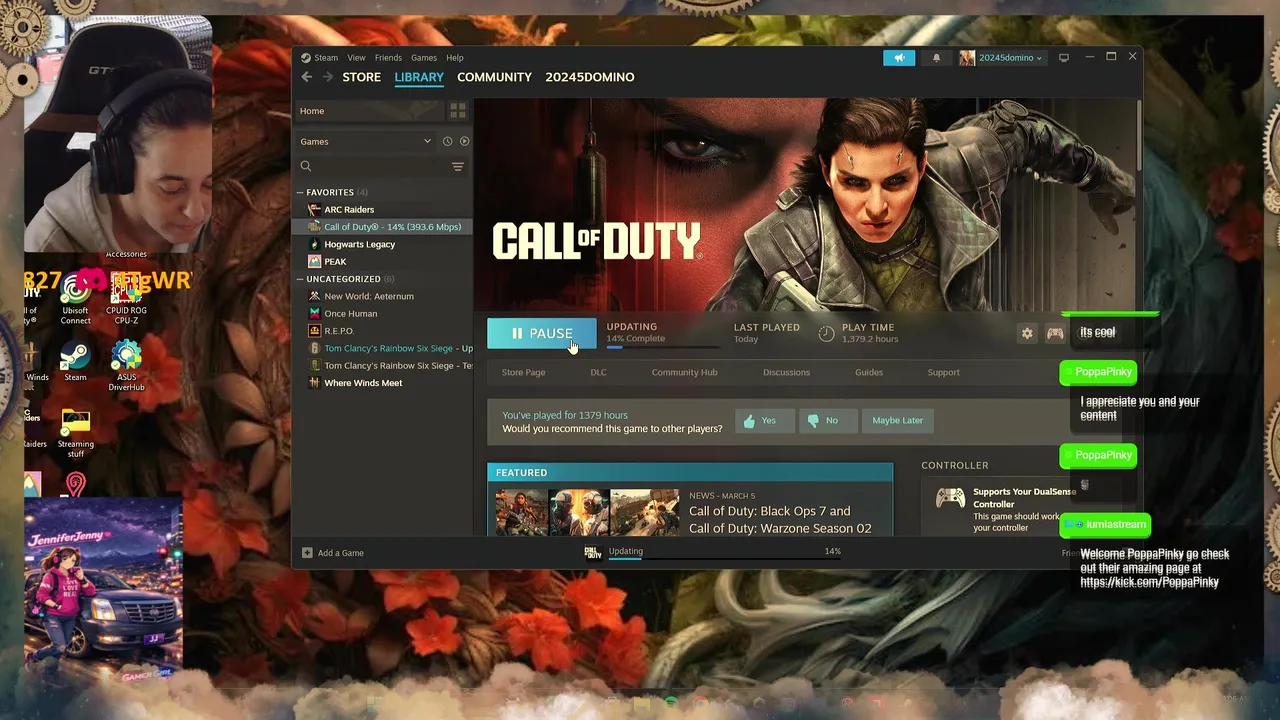The image size is (1280, 720).
Task: Open the Guides link
Action: 869,372
